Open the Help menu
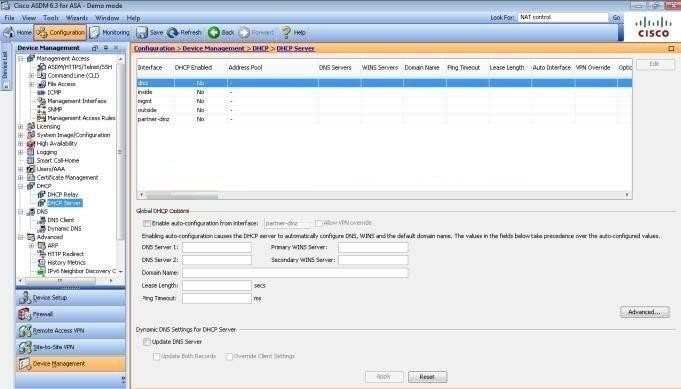Image resolution: width=681 pixels, height=389 pixels. click(x=133, y=18)
